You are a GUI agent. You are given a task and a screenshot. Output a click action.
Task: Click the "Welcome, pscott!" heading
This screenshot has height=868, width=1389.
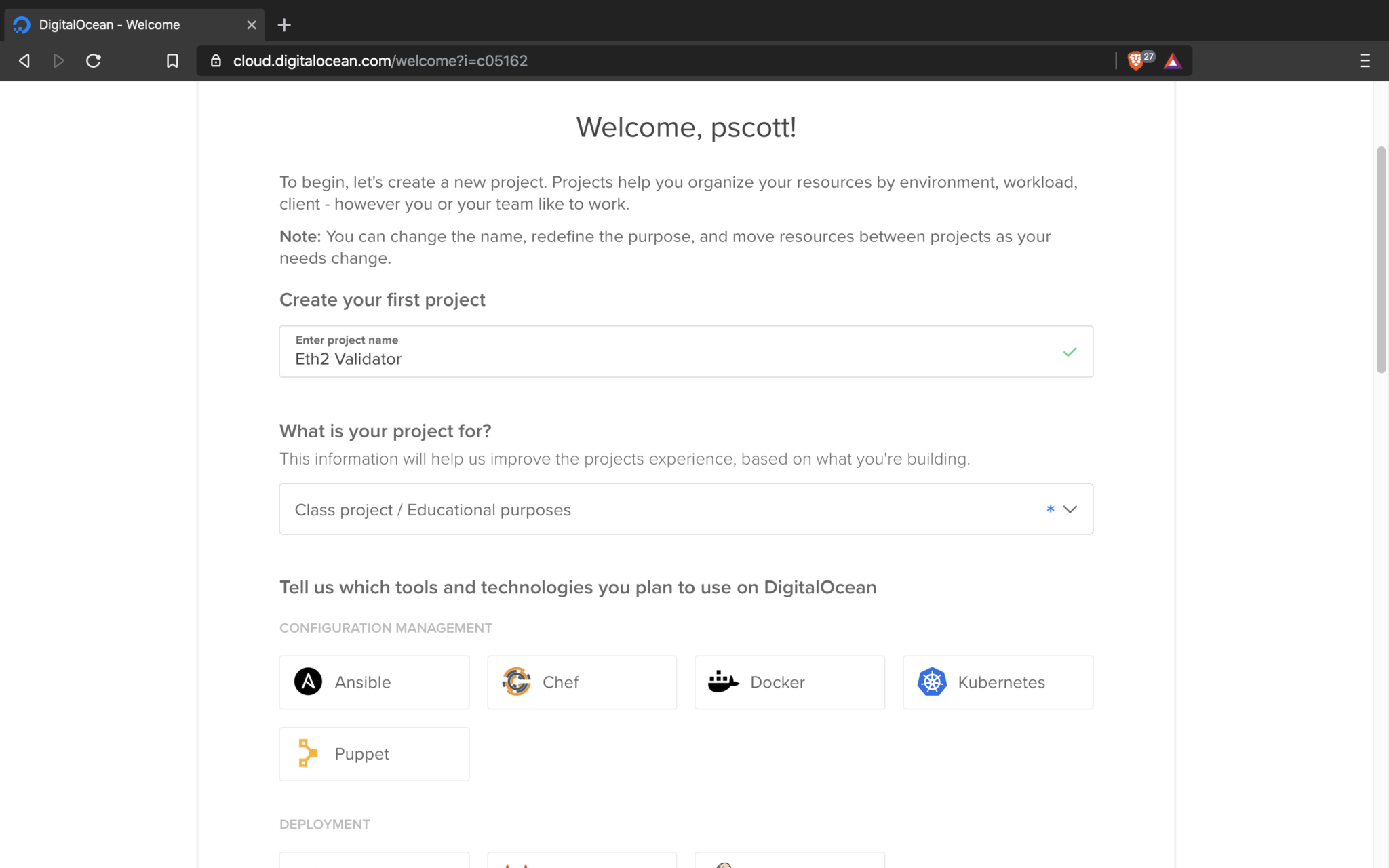686,127
